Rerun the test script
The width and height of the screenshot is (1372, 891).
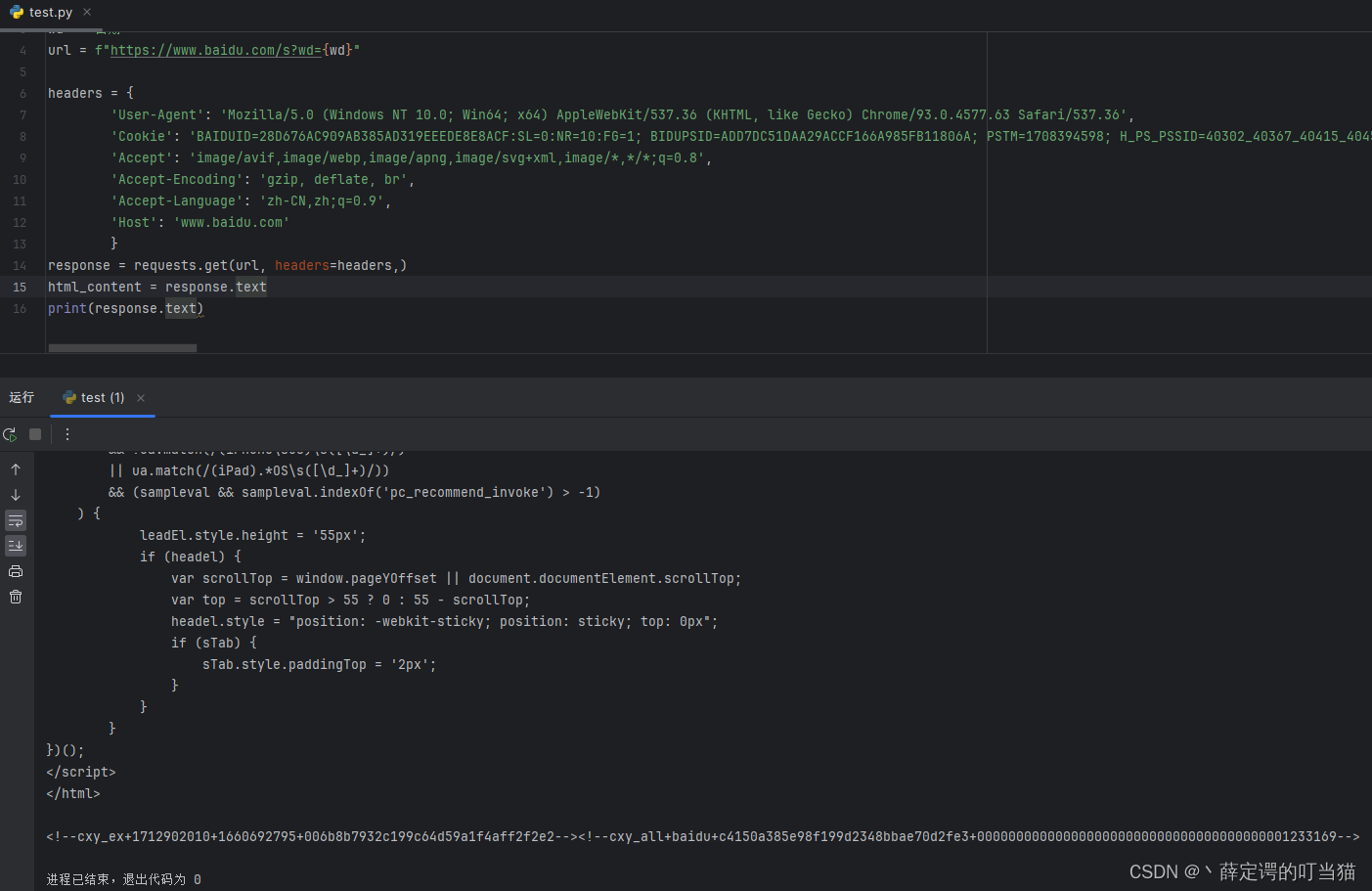[x=10, y=434]
